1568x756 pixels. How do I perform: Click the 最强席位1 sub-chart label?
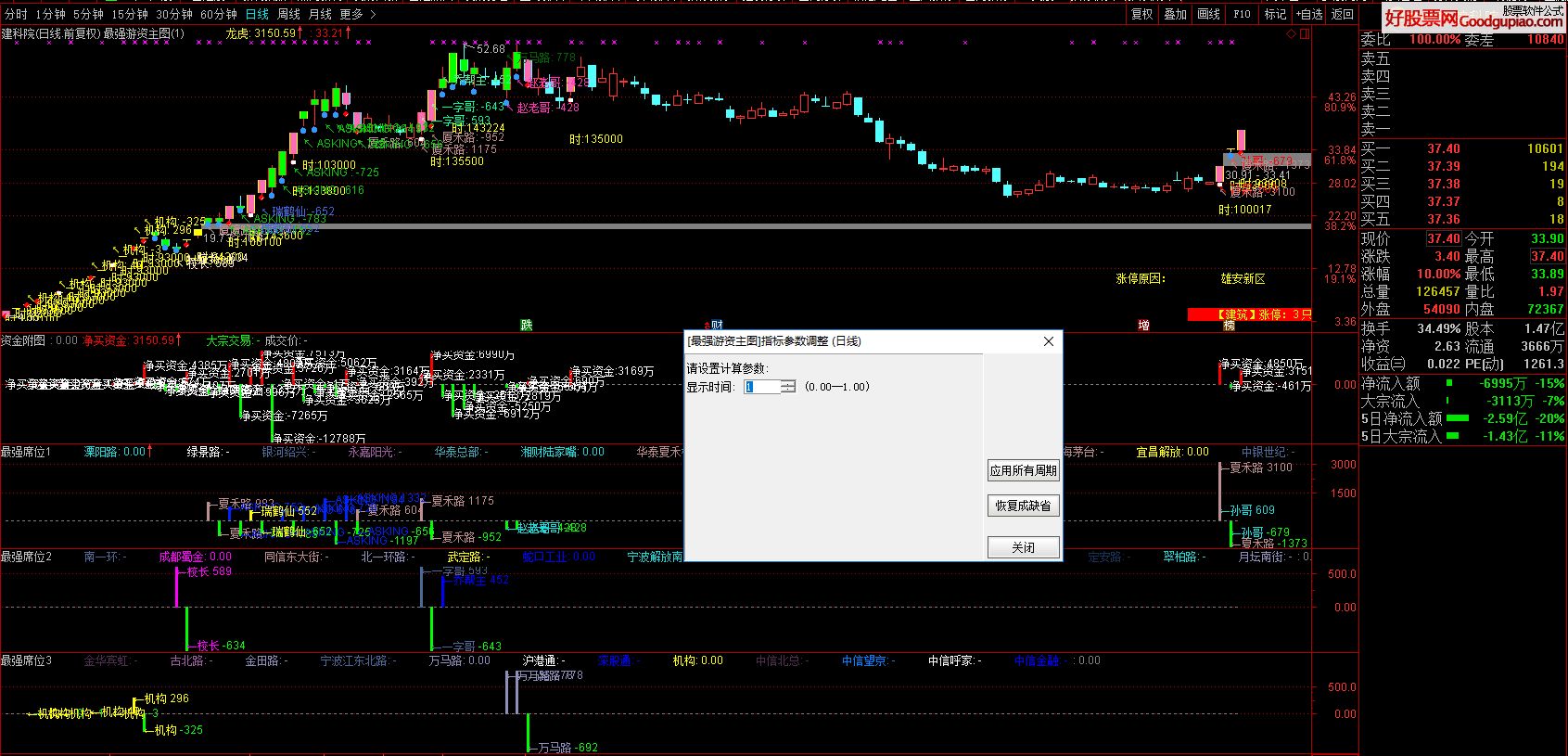[26, 452]
